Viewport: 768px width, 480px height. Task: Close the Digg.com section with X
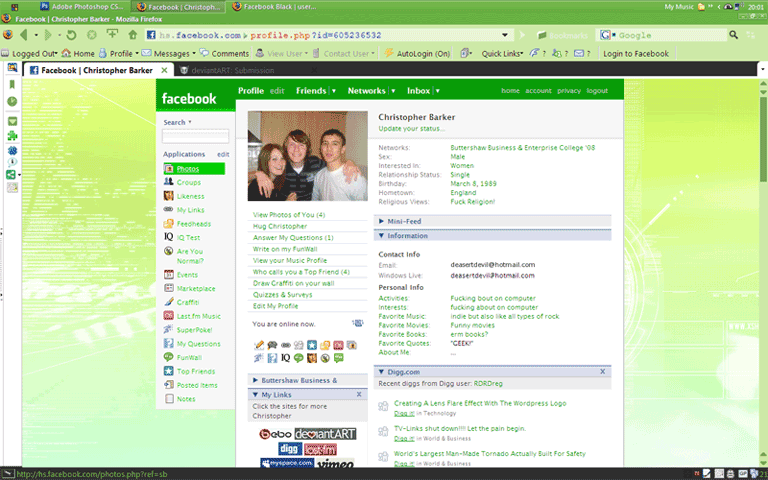[602, 372]
